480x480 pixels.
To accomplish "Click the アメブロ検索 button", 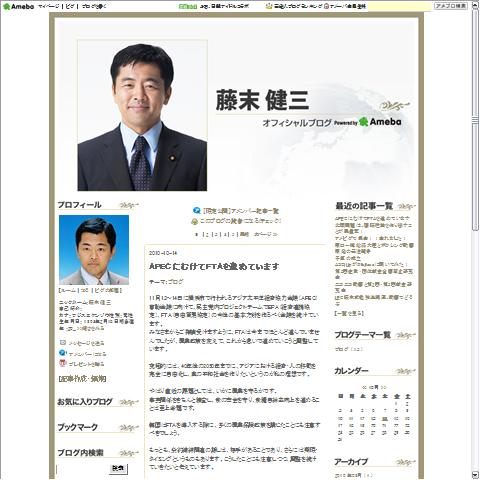I will (451, 6).
